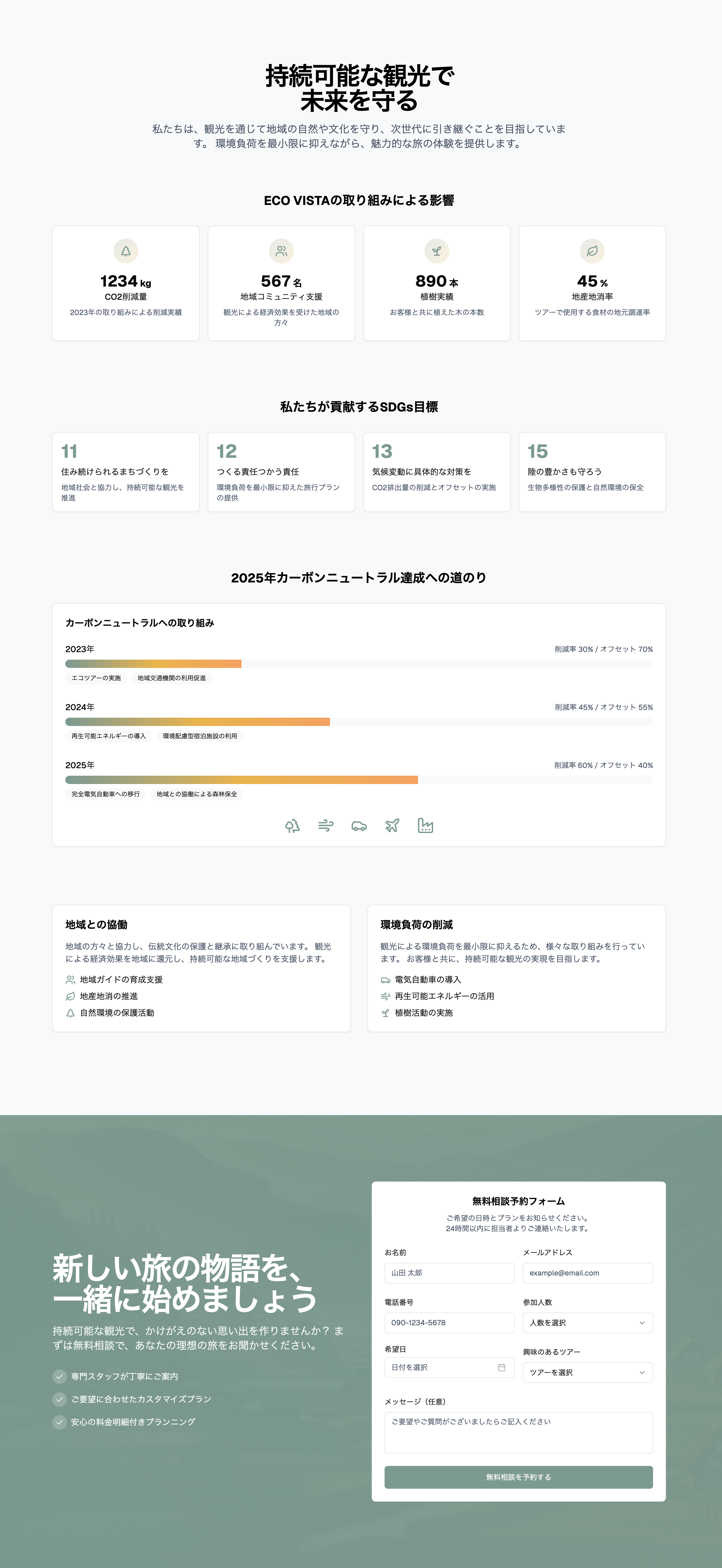Click the メールアドレス input field
The width and height of the screenshot is (722, 1568).
click(x=587, y=1273)
